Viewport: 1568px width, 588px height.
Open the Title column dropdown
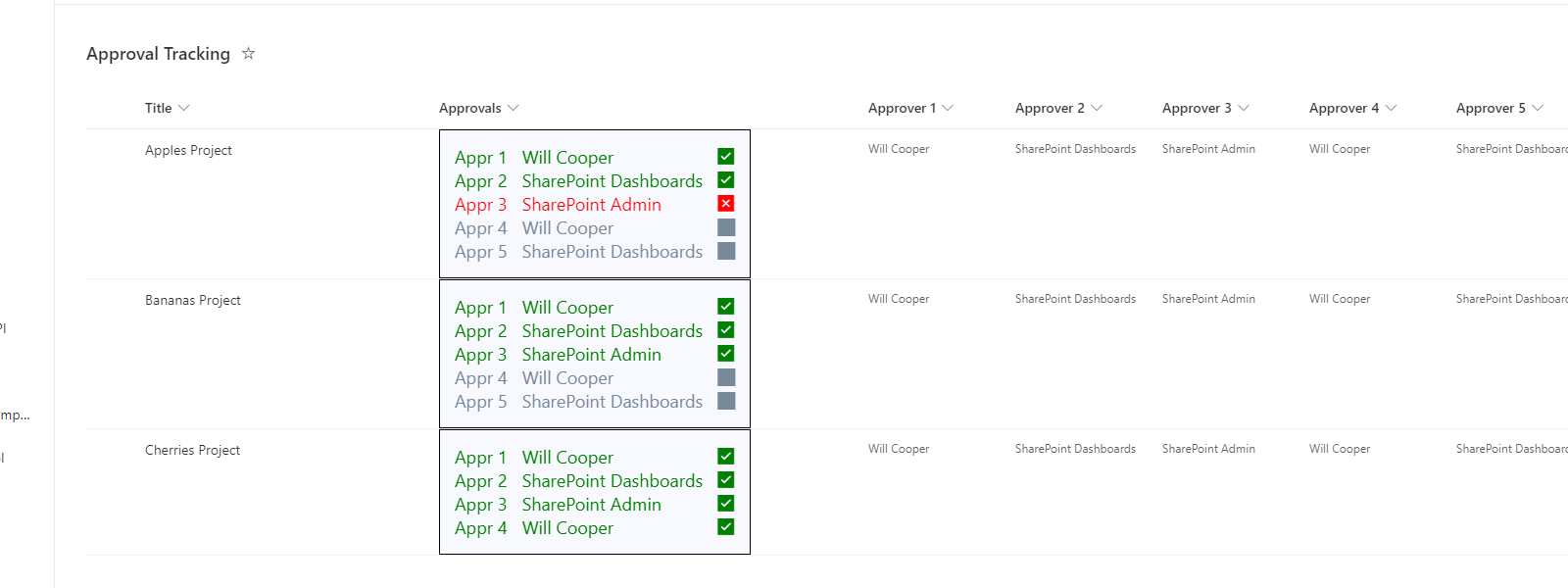(x=184, y=108)
